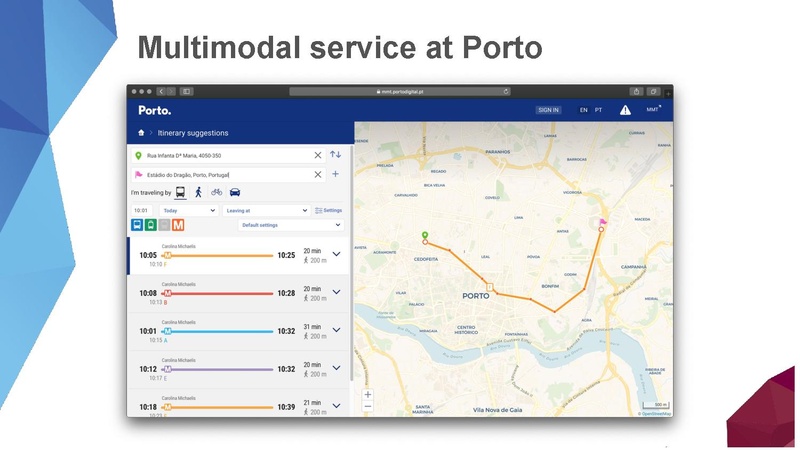Click browser forward button

pyautogui.click(x=171, y=91)
